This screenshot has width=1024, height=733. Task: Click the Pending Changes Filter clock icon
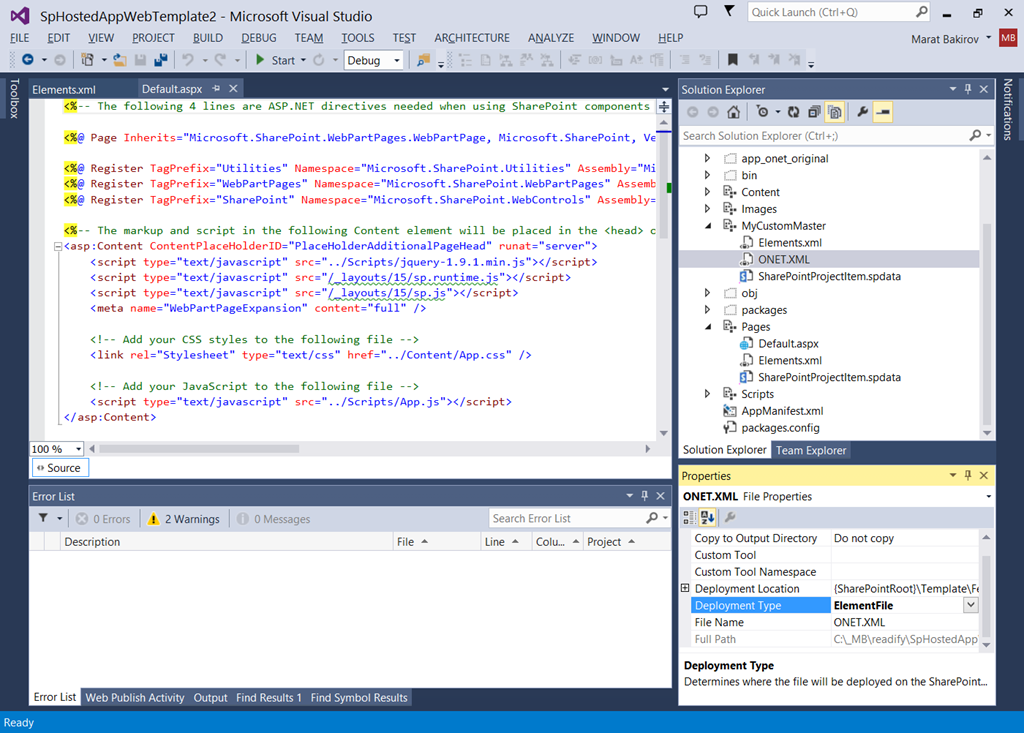(762, 112)
